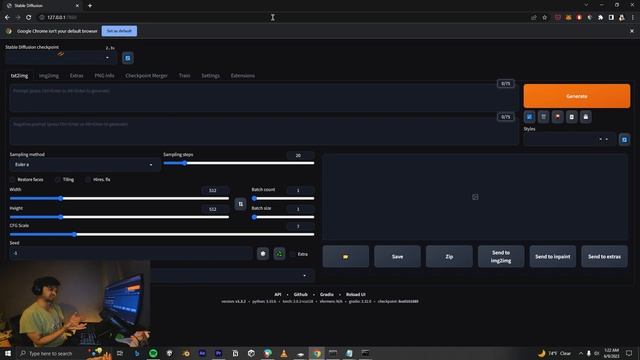Click Send to extras button
640x360 pixels.
pos(604,256)
